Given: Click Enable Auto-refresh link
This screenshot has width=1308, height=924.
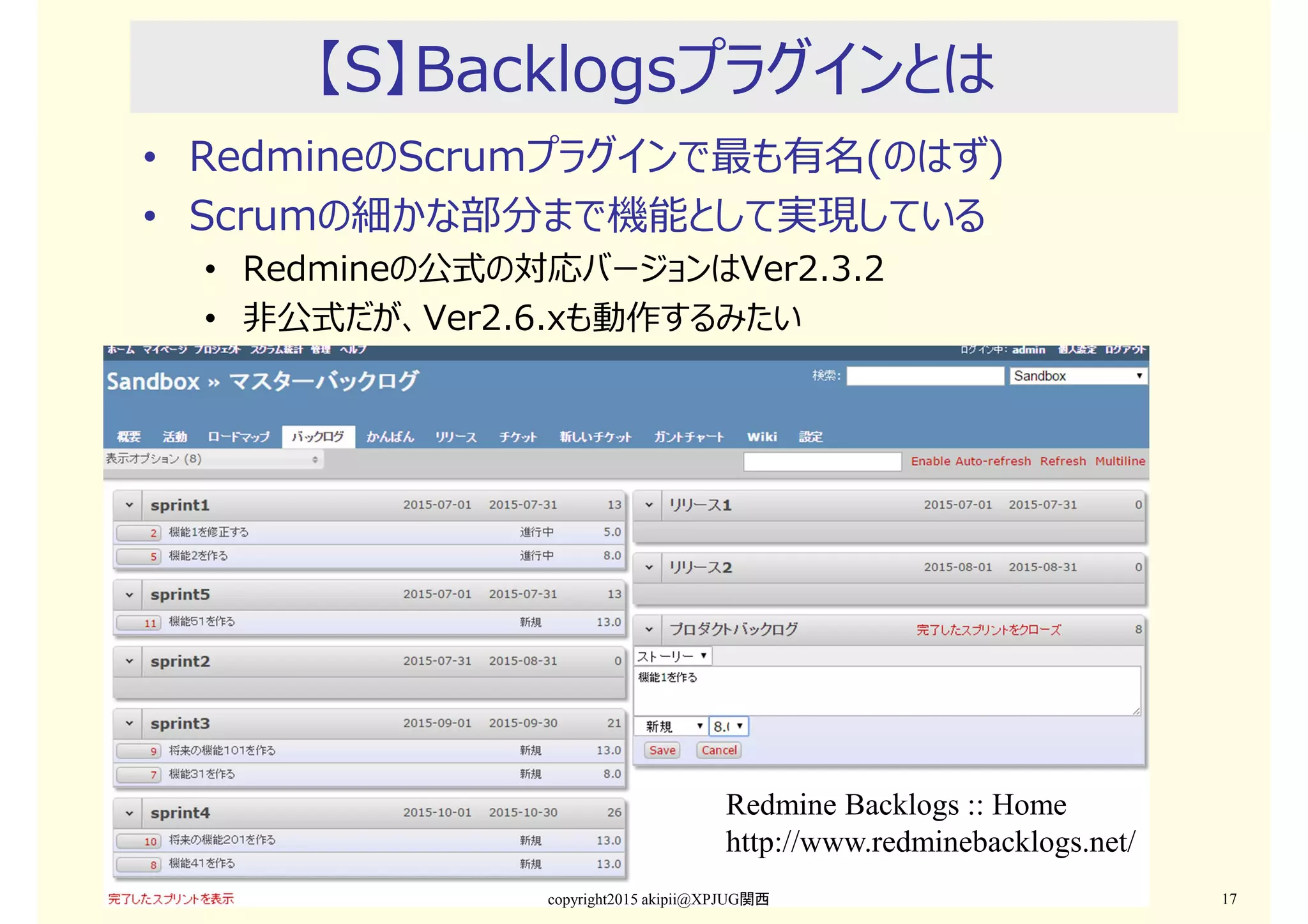Looking at the screenshot, I should [x=971, y=461].
